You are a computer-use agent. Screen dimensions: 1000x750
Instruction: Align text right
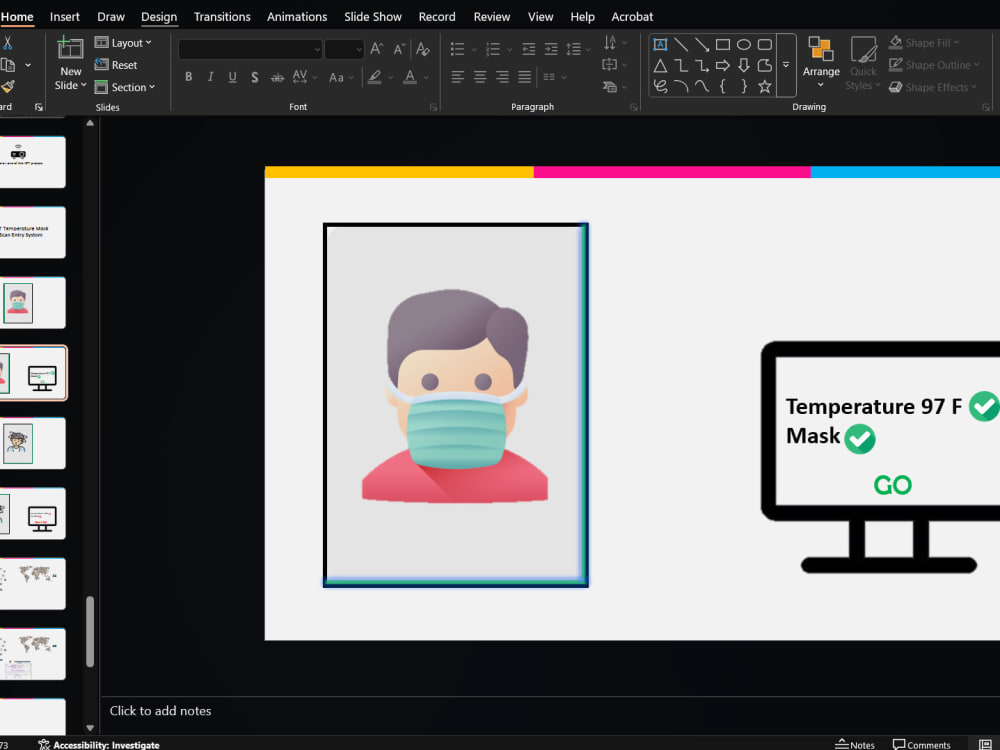click(503, 77)
